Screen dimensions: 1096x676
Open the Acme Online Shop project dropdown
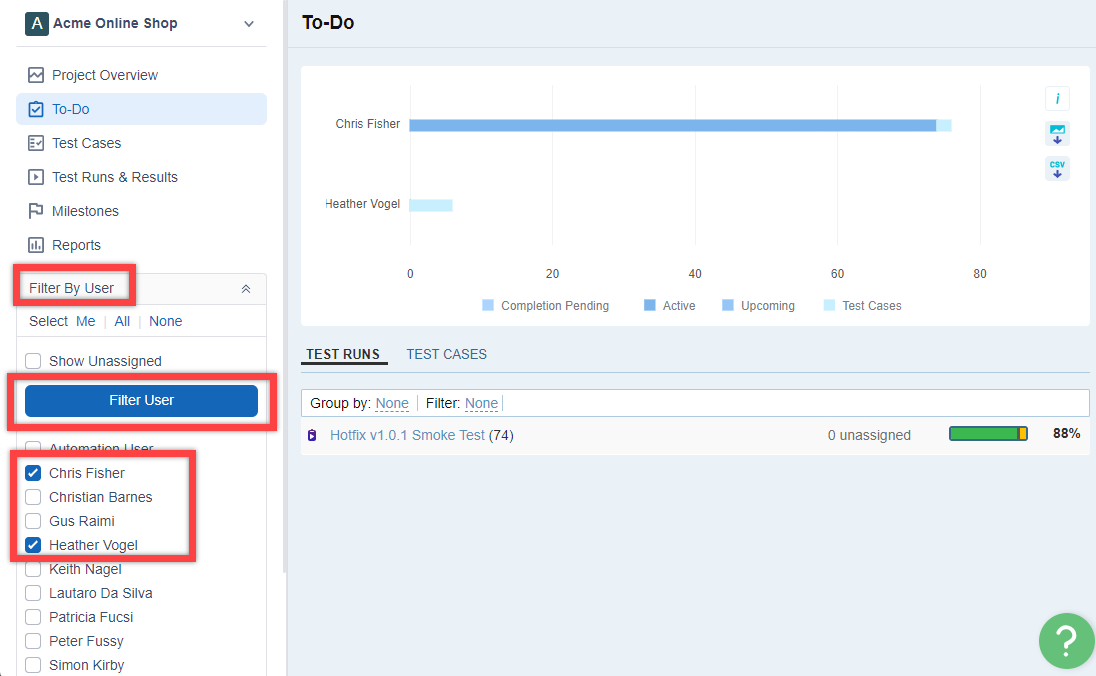pos(249,23)
